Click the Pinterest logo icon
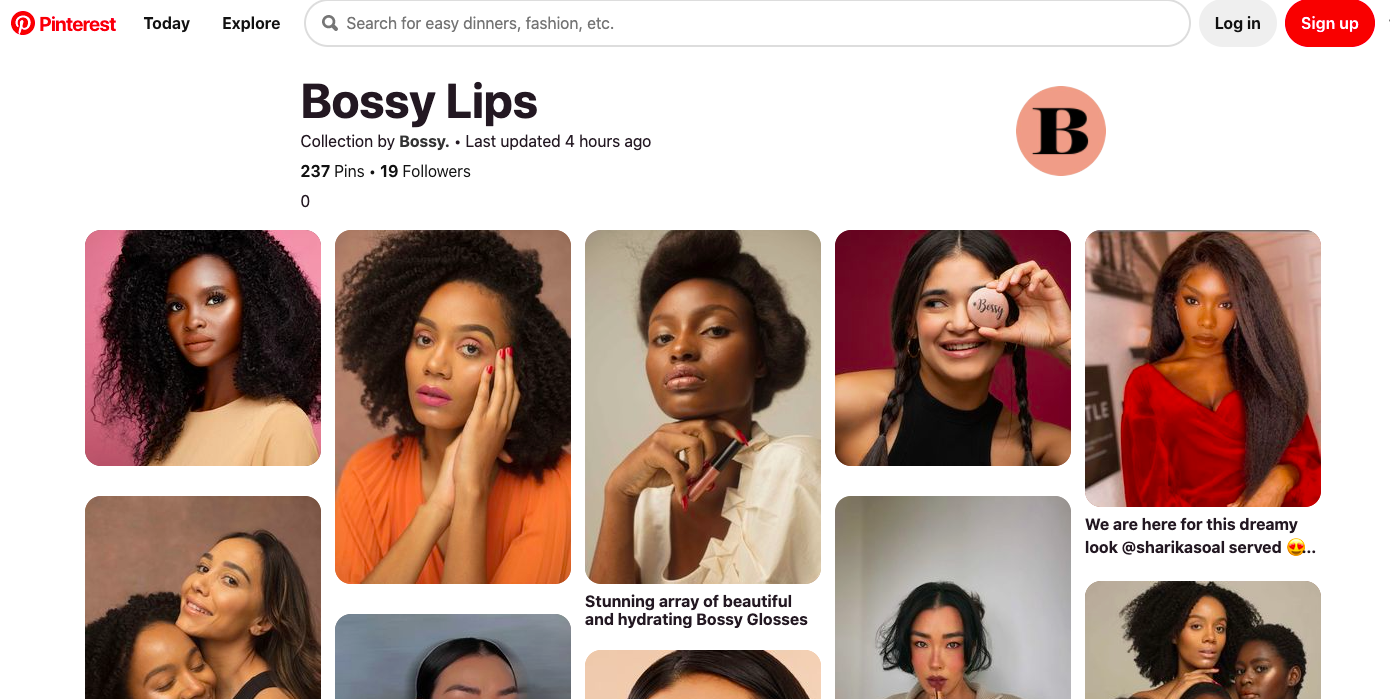The width and height of the screenshot is (1390, 699). (23, 24)
